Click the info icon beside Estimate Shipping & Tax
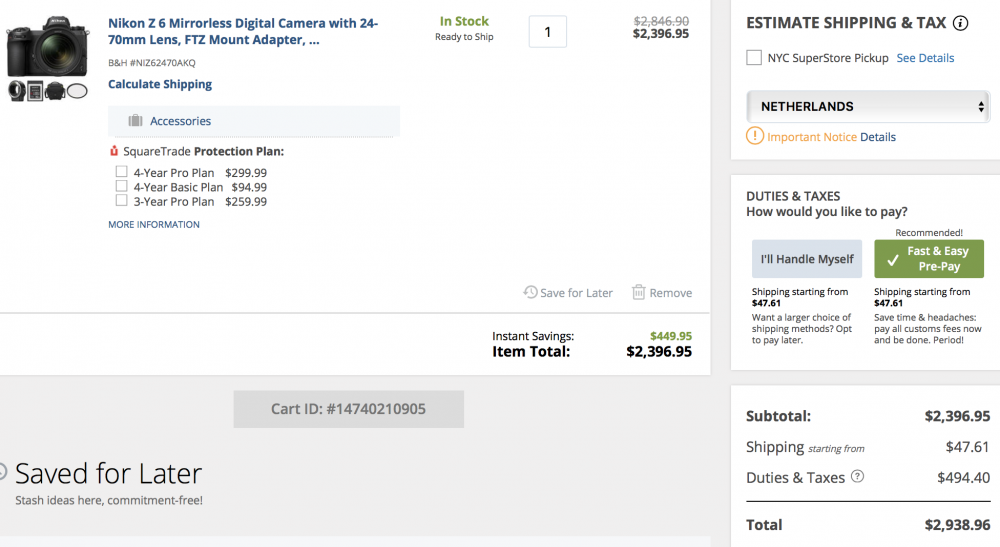The width and height of the screenshot is (1000, 547). [960, 24]
